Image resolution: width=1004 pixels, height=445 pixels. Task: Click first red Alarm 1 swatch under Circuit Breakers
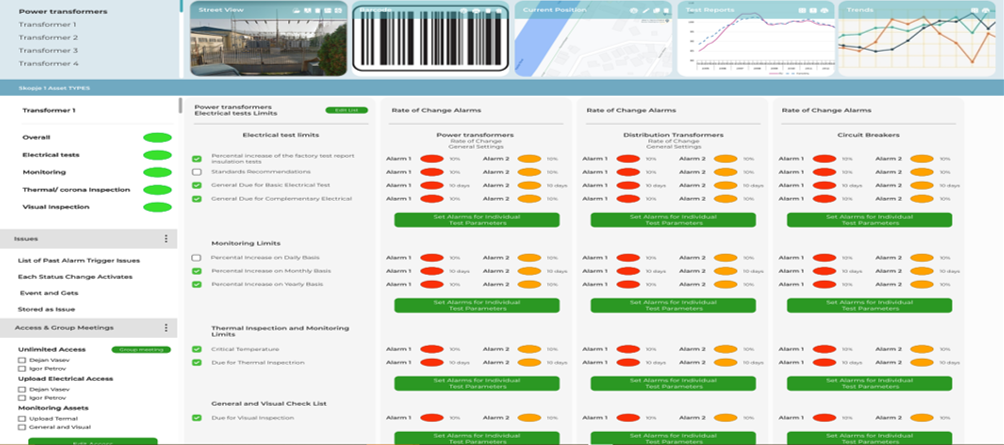click(x=823, y=159)
